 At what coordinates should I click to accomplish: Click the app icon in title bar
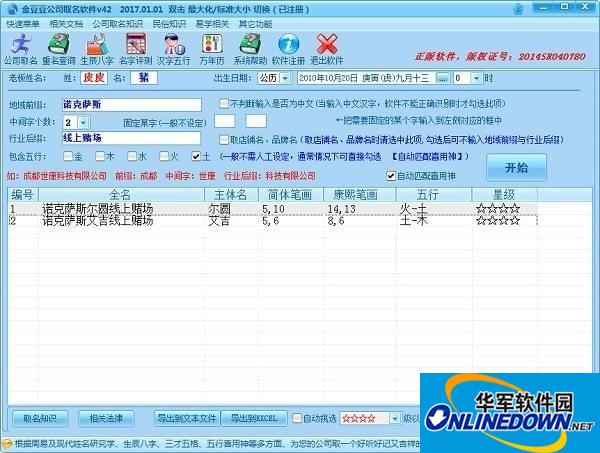tap(13, 9)
